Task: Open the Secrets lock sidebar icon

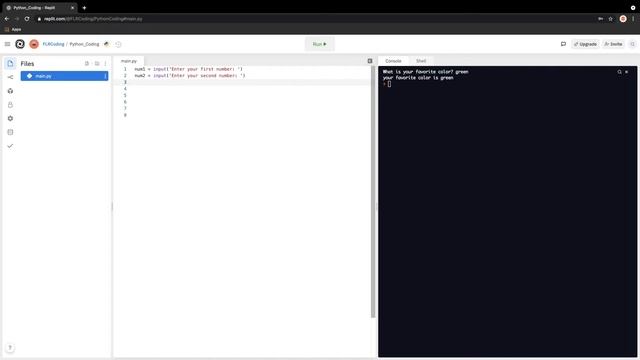Action: 10,105
